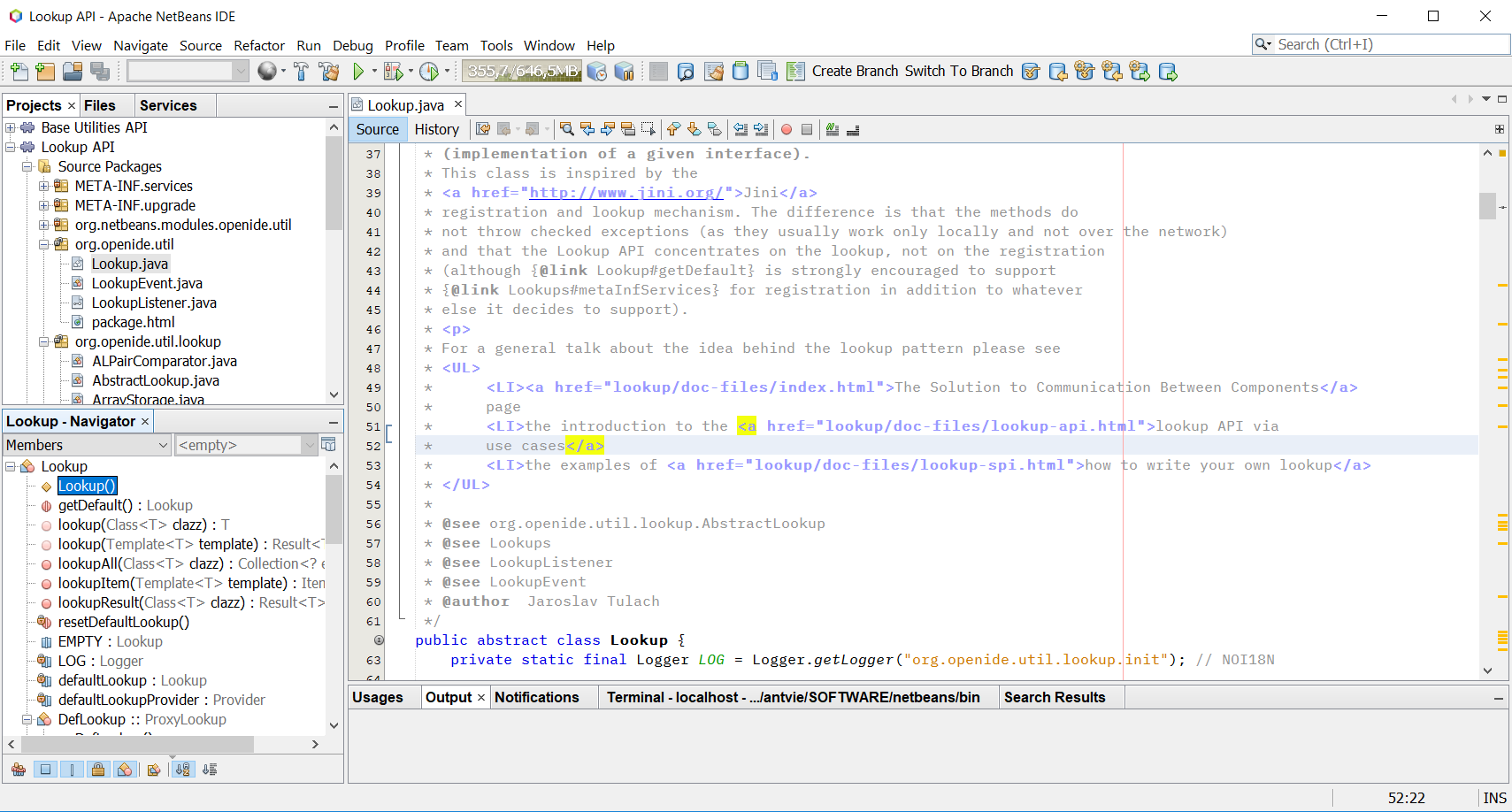Click the Toggle Bookmark icon in editor toolbar
The image size is (1512, 812).
[714, 129]
